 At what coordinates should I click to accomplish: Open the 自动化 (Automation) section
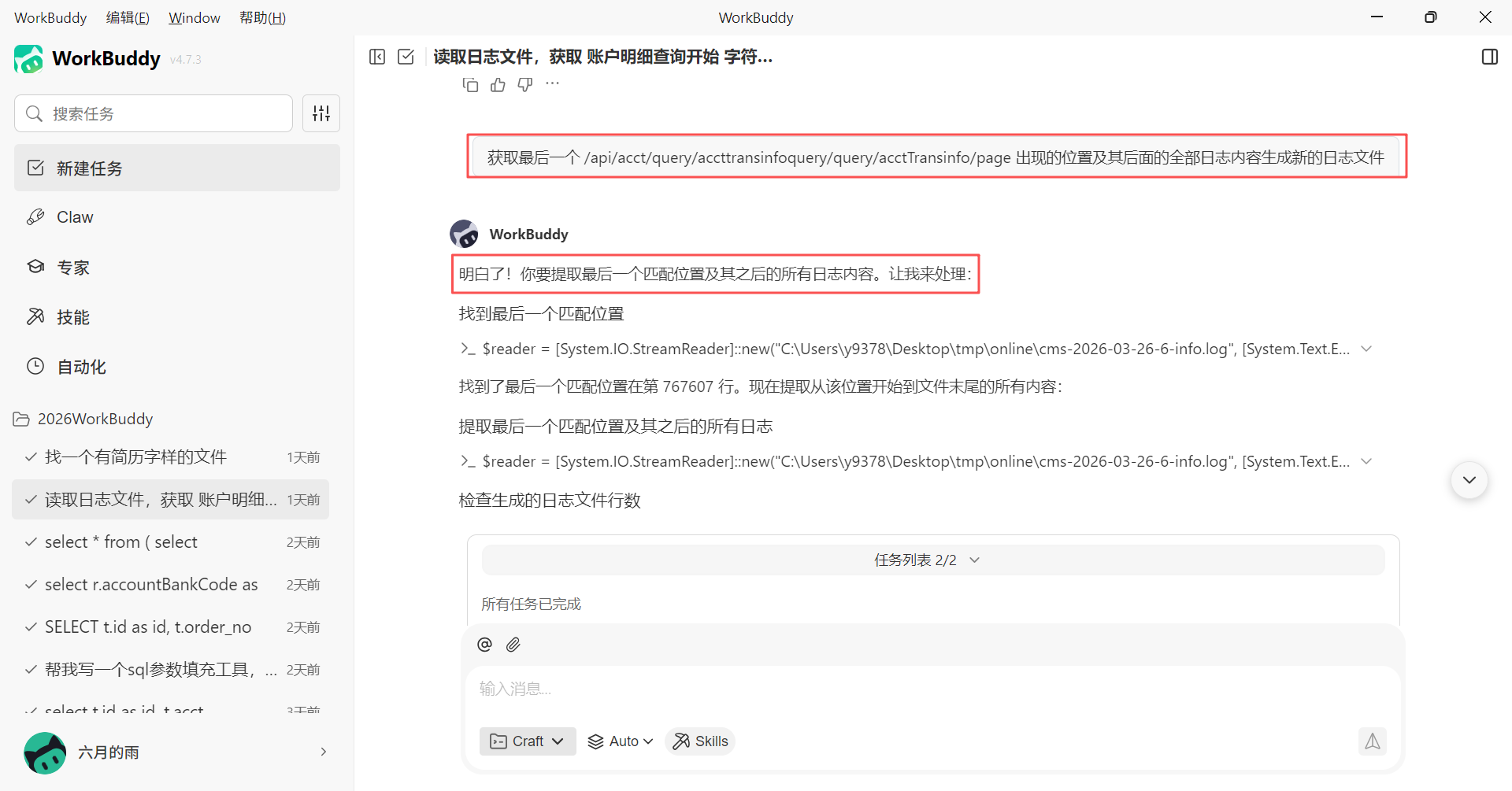pos(80,366)
